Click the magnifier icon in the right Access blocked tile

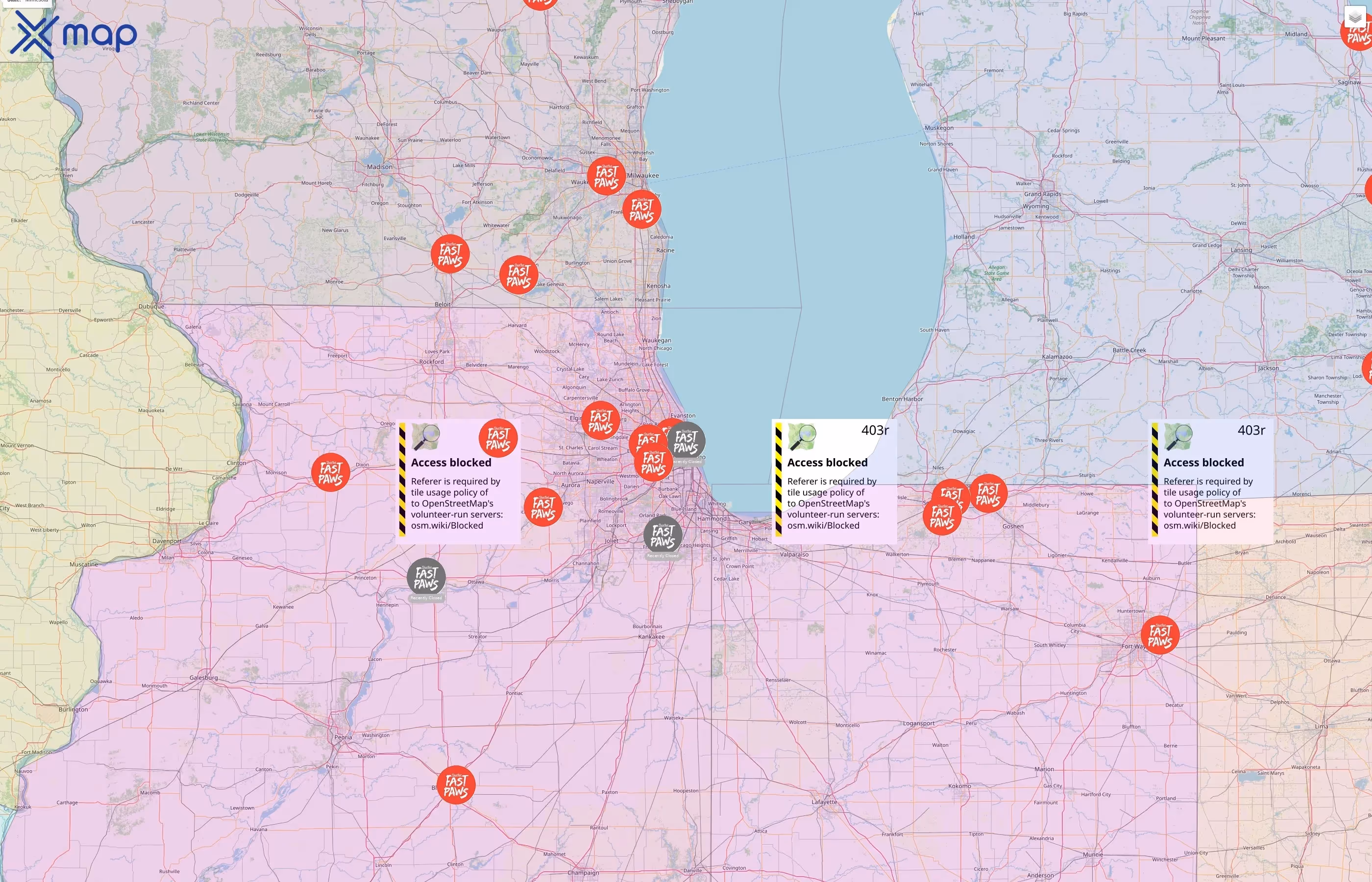1178,437
